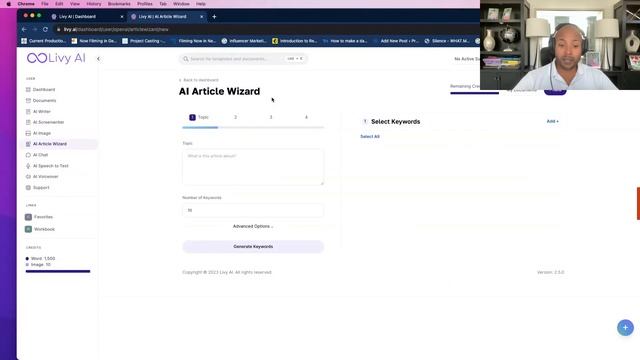Click the Number of Keywords field
Screen dimensions: 640x360
pos(253,210)
